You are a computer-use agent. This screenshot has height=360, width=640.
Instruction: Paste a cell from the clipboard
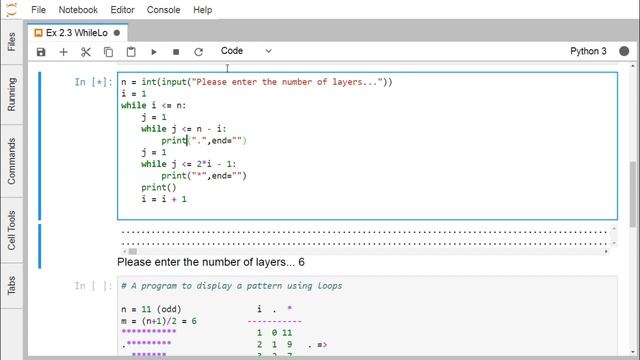pos(131,52)
